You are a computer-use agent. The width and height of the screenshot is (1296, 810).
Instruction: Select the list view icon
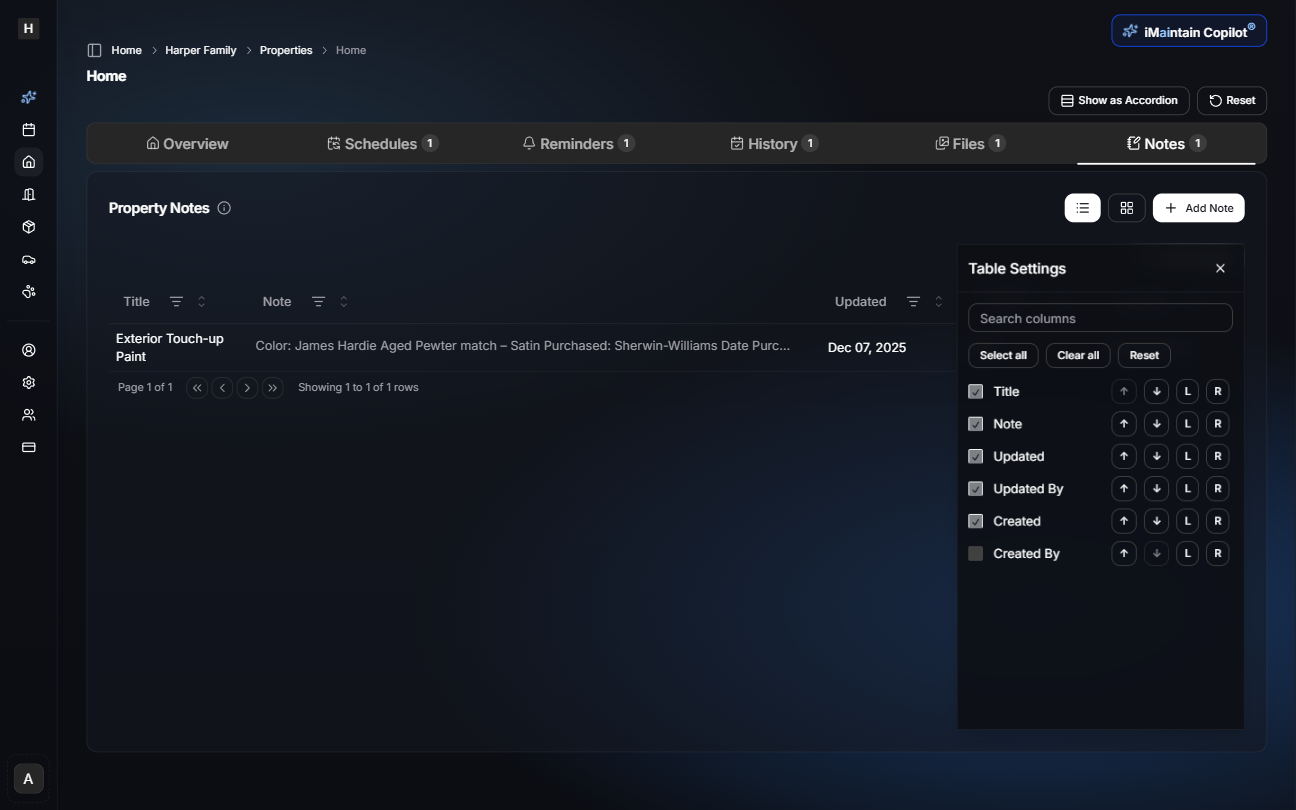tap(1082, 208)
